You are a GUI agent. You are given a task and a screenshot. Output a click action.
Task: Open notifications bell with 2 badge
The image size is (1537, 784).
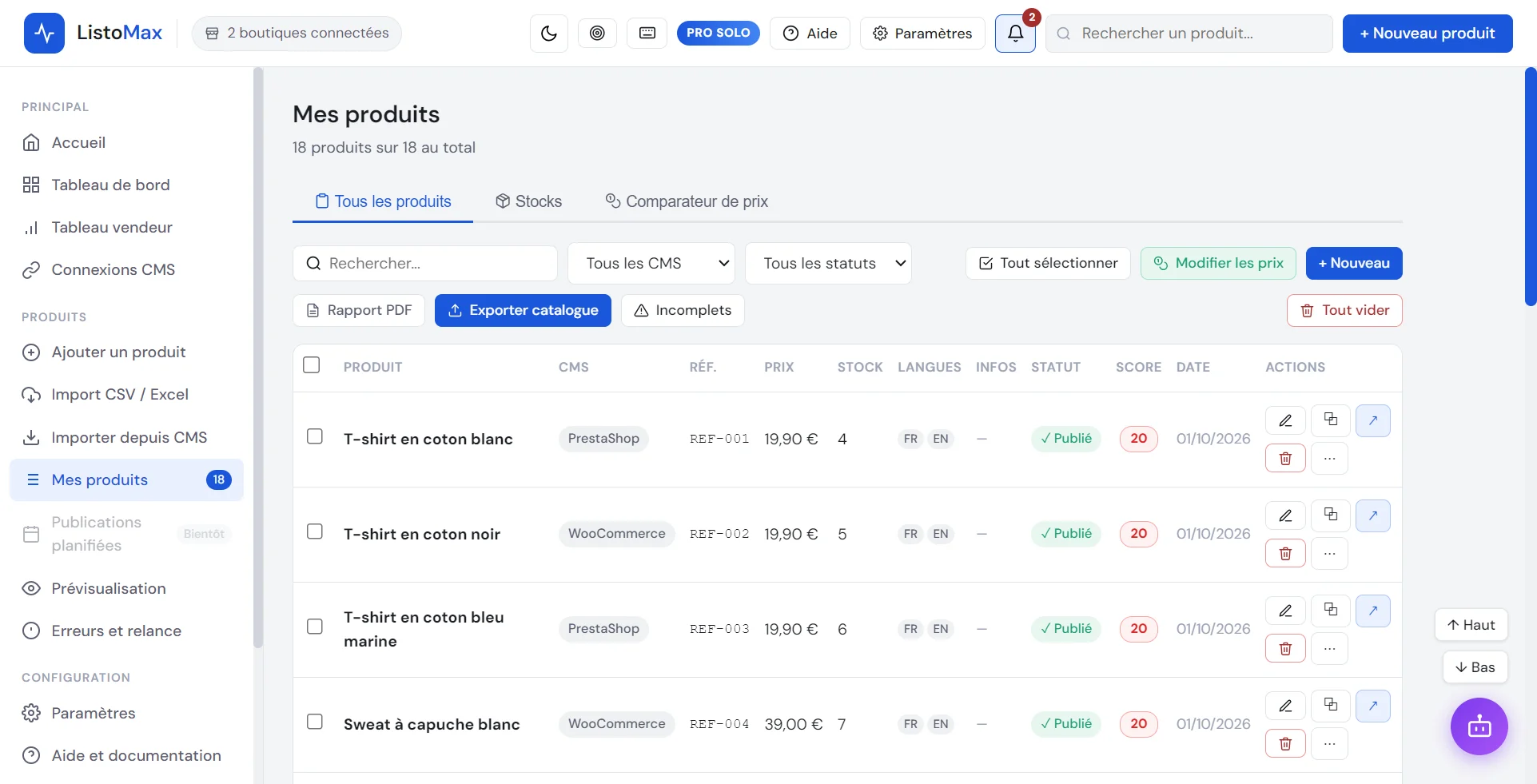pos(1015,34)
